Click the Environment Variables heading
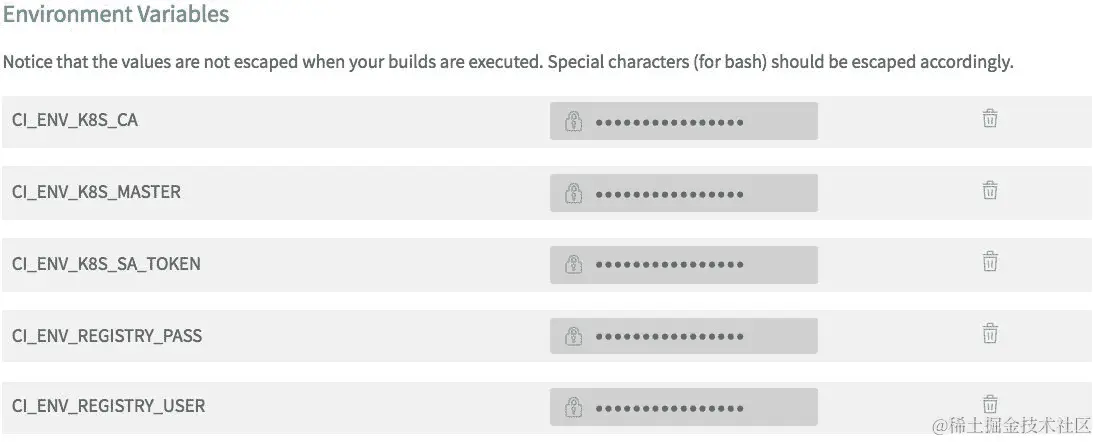Viewport: 1098px width, 442px height. click(x=116, y=15)
